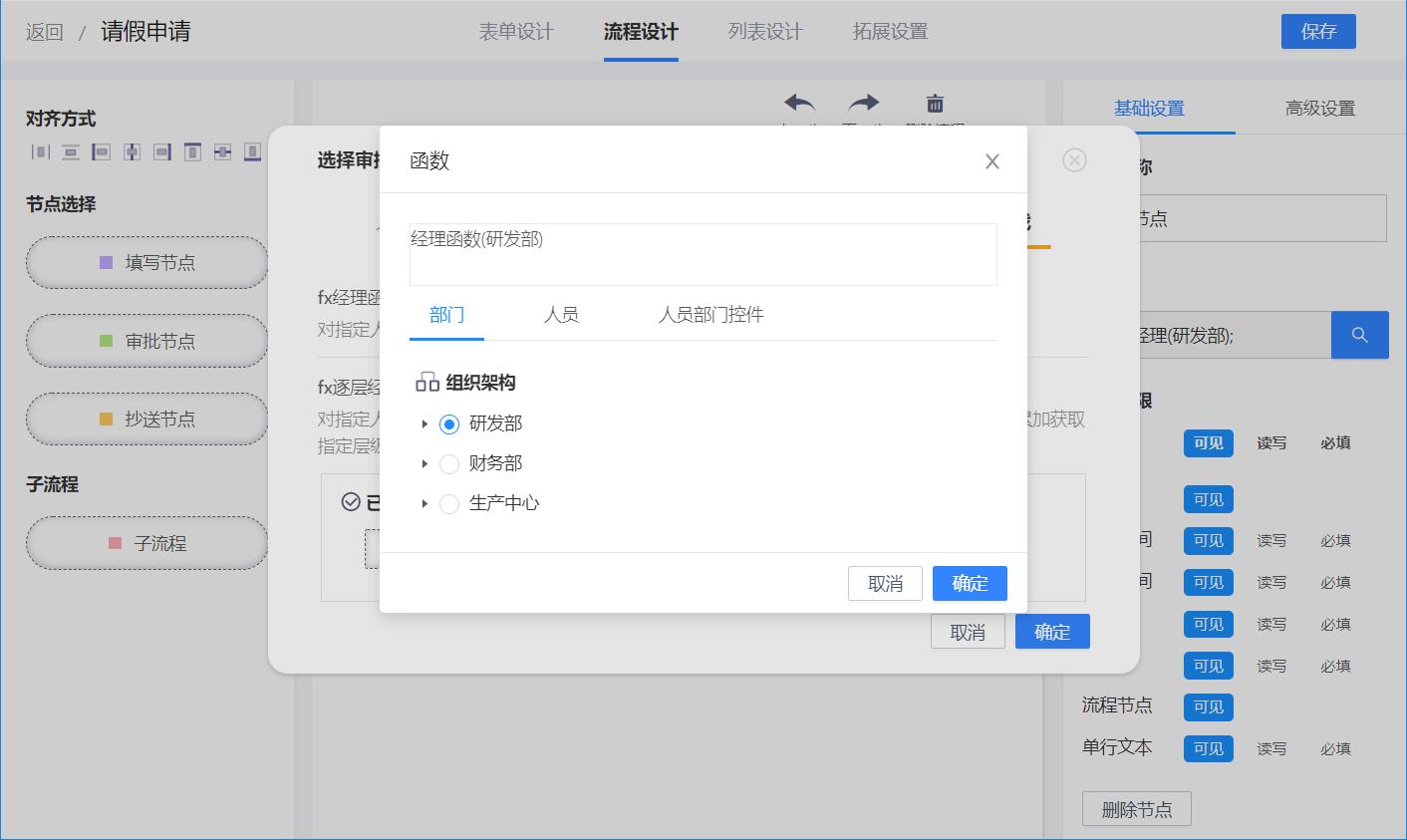
Task: Switch to the 表单设计 tab
Action: tap(516, 32)
